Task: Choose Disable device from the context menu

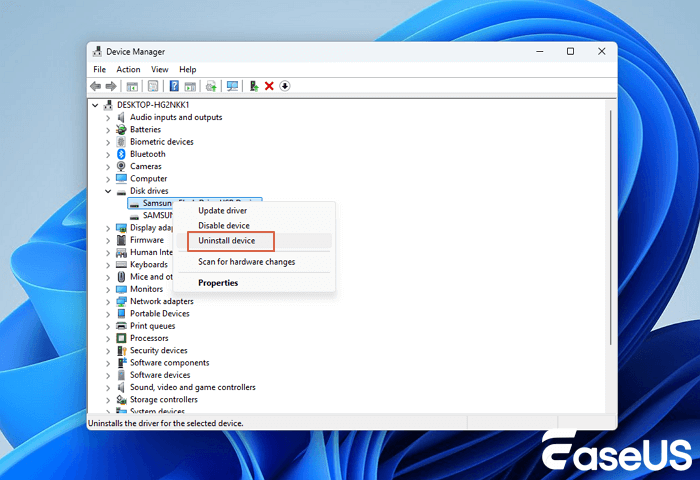Action: 254,225
